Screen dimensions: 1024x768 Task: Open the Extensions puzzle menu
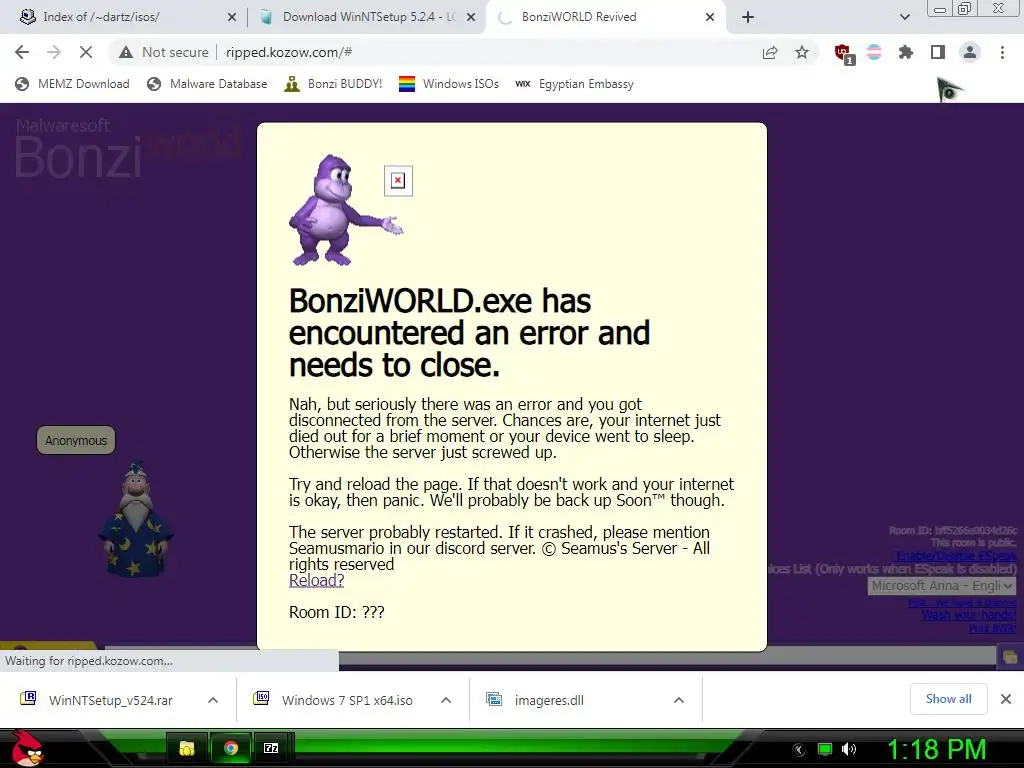(906, 52)
